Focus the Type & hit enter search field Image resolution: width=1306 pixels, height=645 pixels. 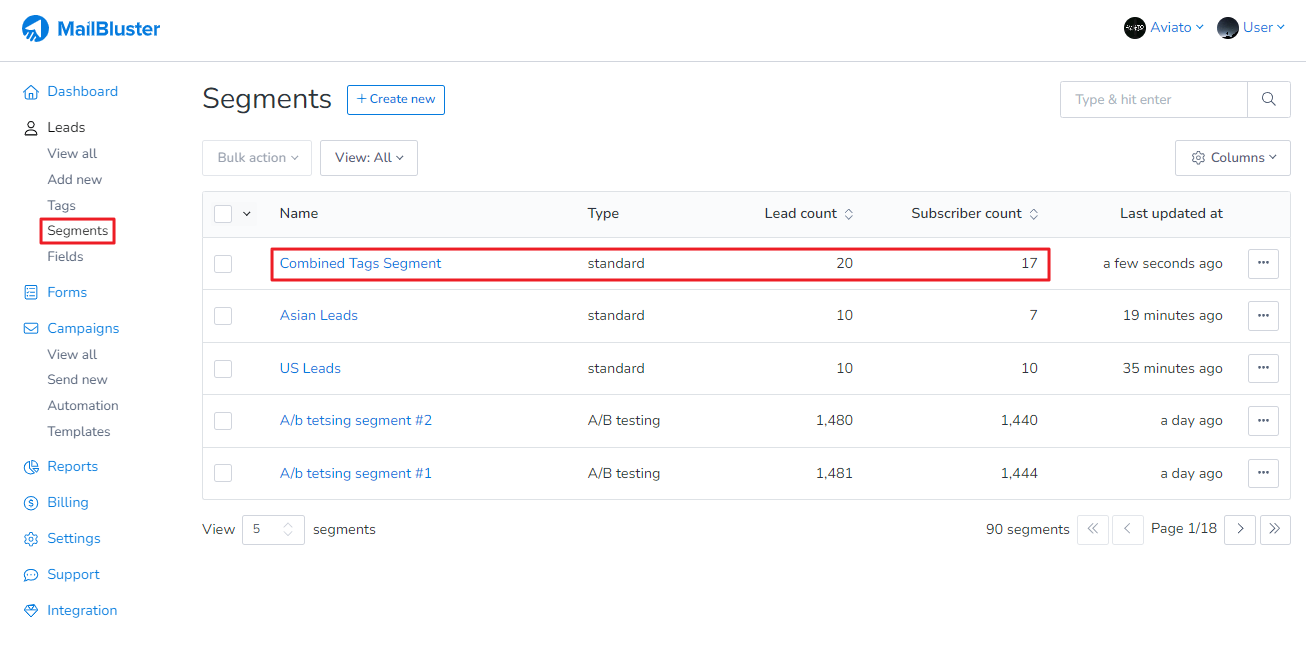click(1153, 100)
